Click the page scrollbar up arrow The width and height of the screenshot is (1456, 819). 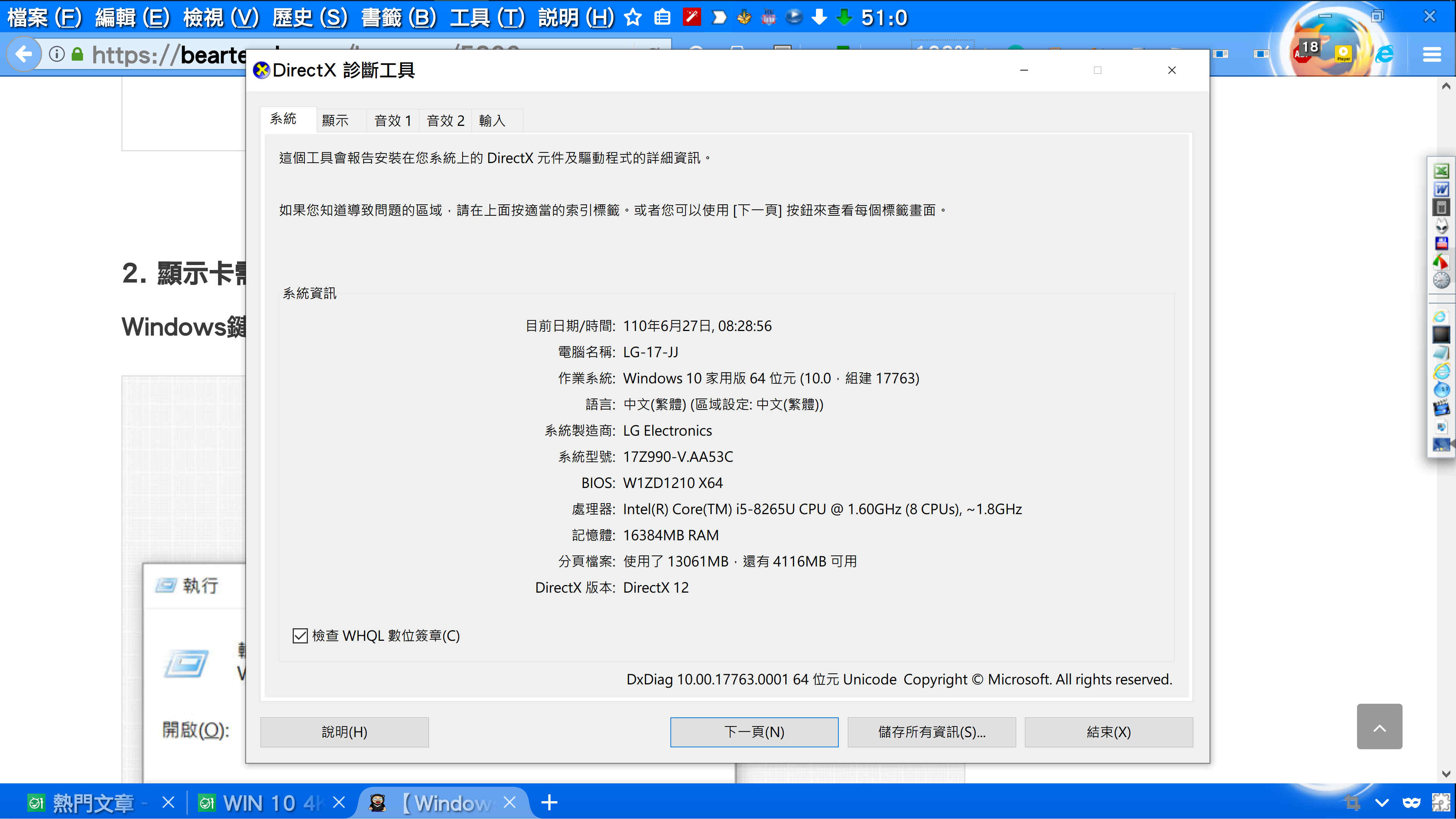tap(1446, 86)
